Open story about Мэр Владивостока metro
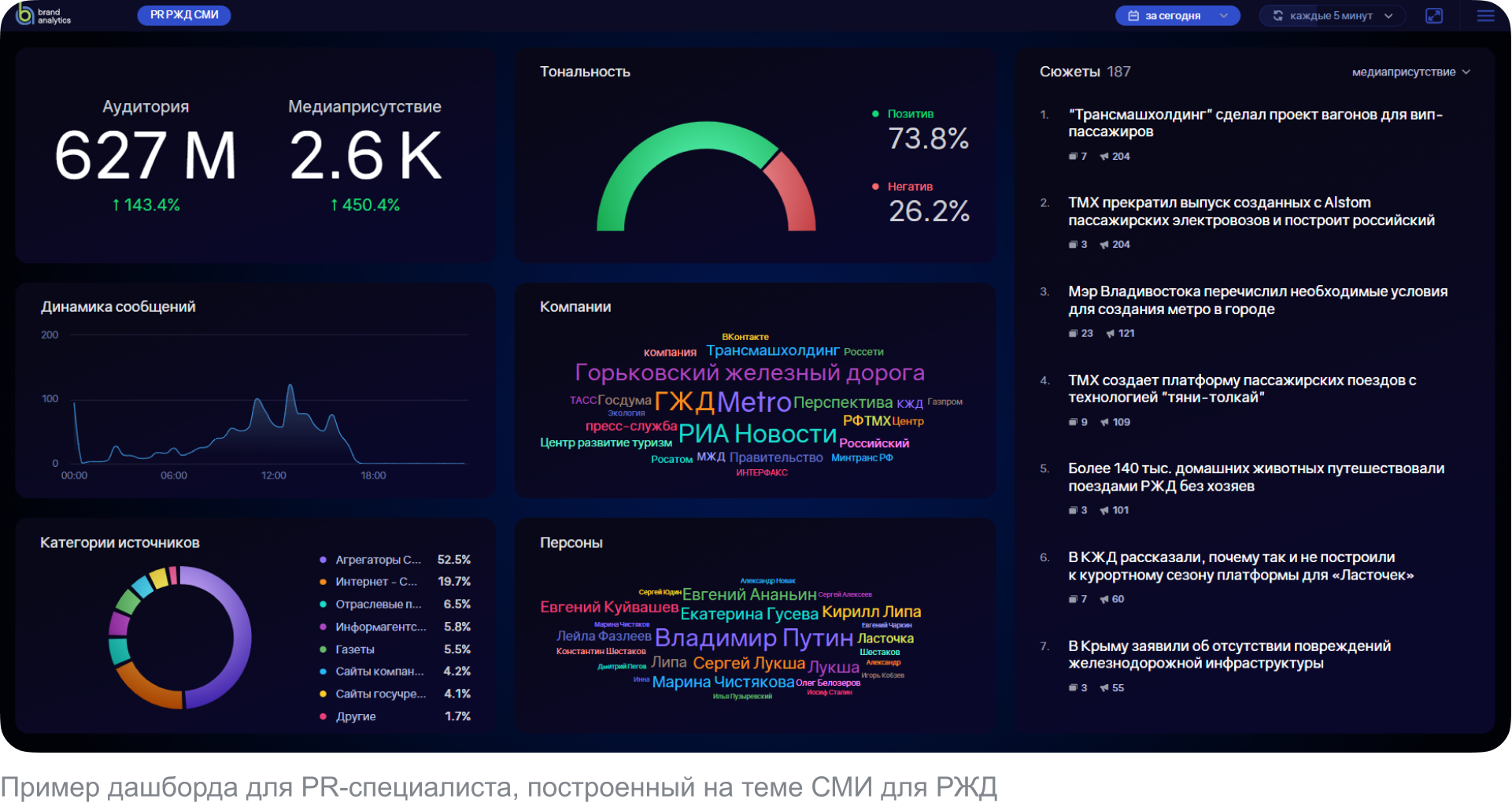The width and height of the screenshot is (1512, 803). (1258, 300)
